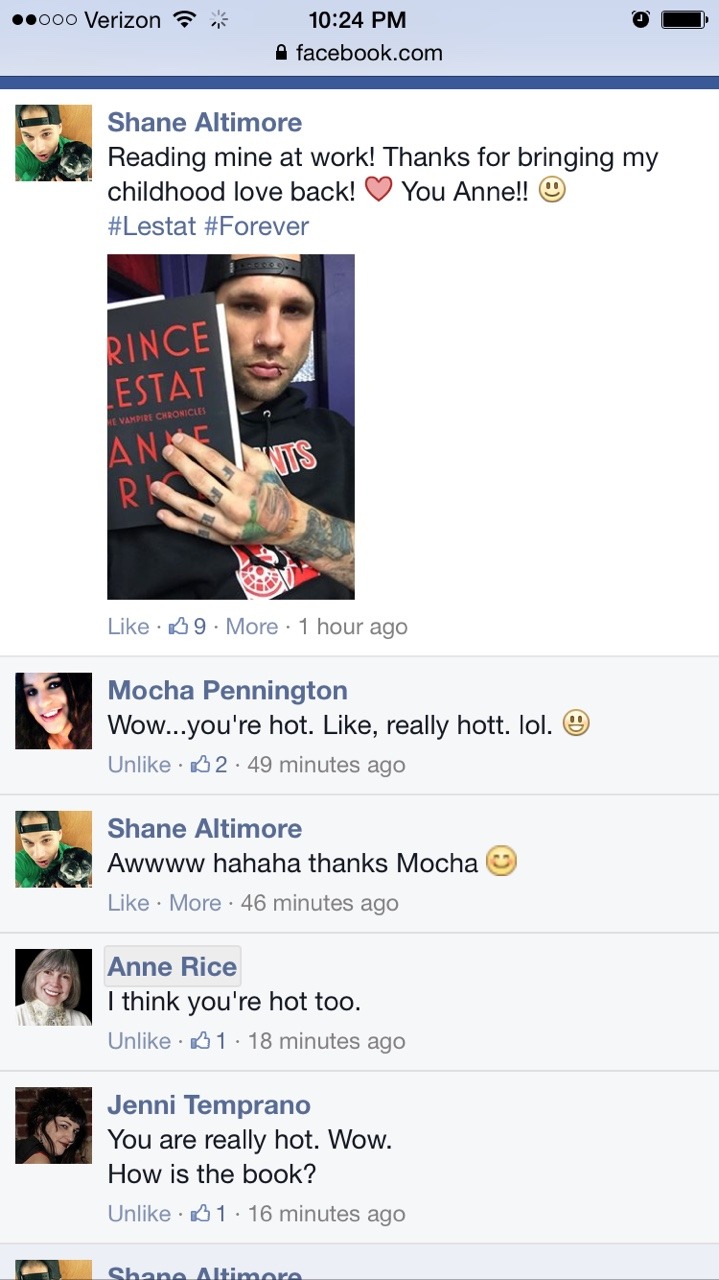Unlike Anne Rice's comment
This screenshot has width=719, height=1280.
click(139, 1041)
